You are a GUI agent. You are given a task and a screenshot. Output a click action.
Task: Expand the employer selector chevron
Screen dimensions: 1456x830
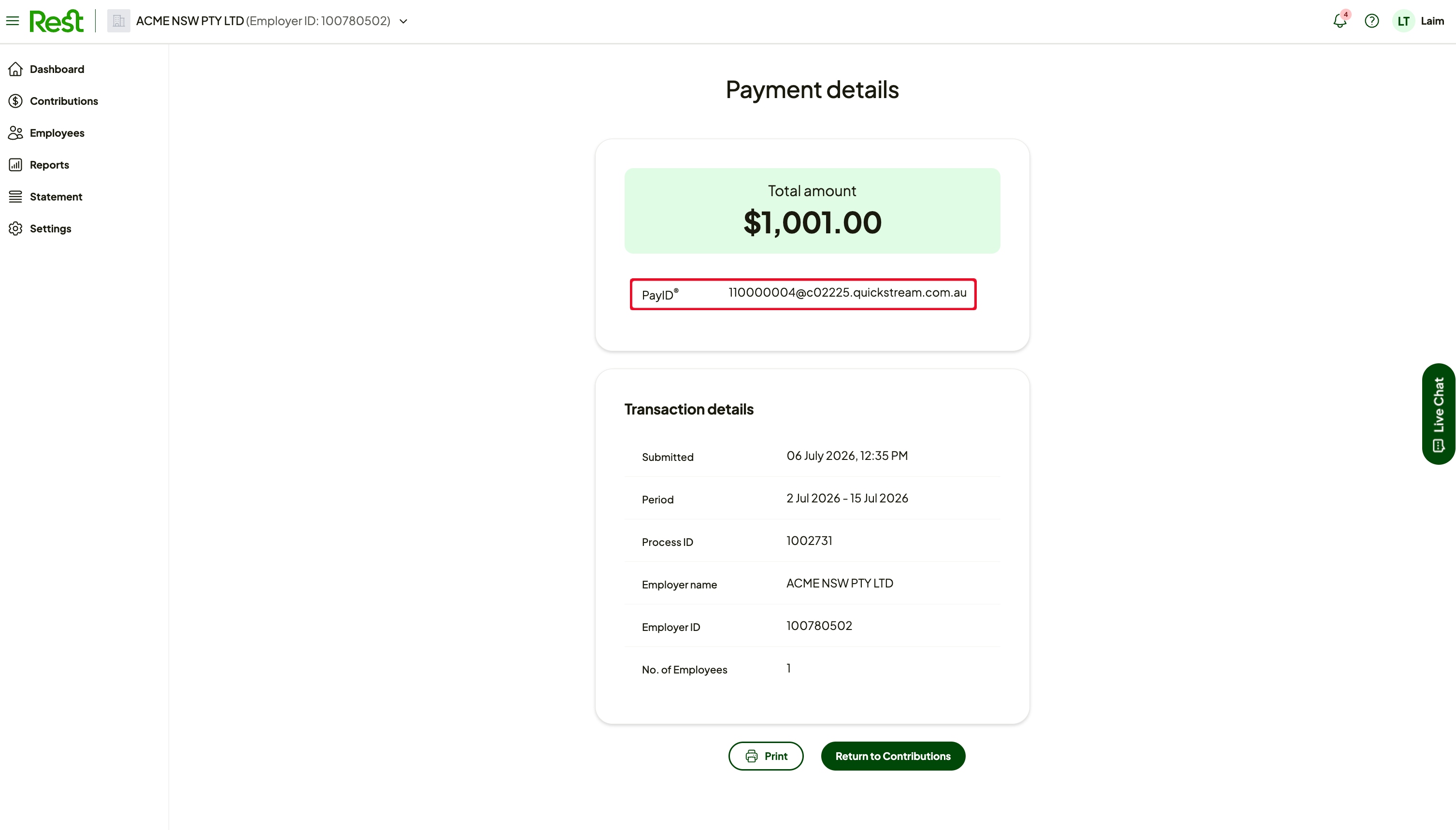[403, 22]
